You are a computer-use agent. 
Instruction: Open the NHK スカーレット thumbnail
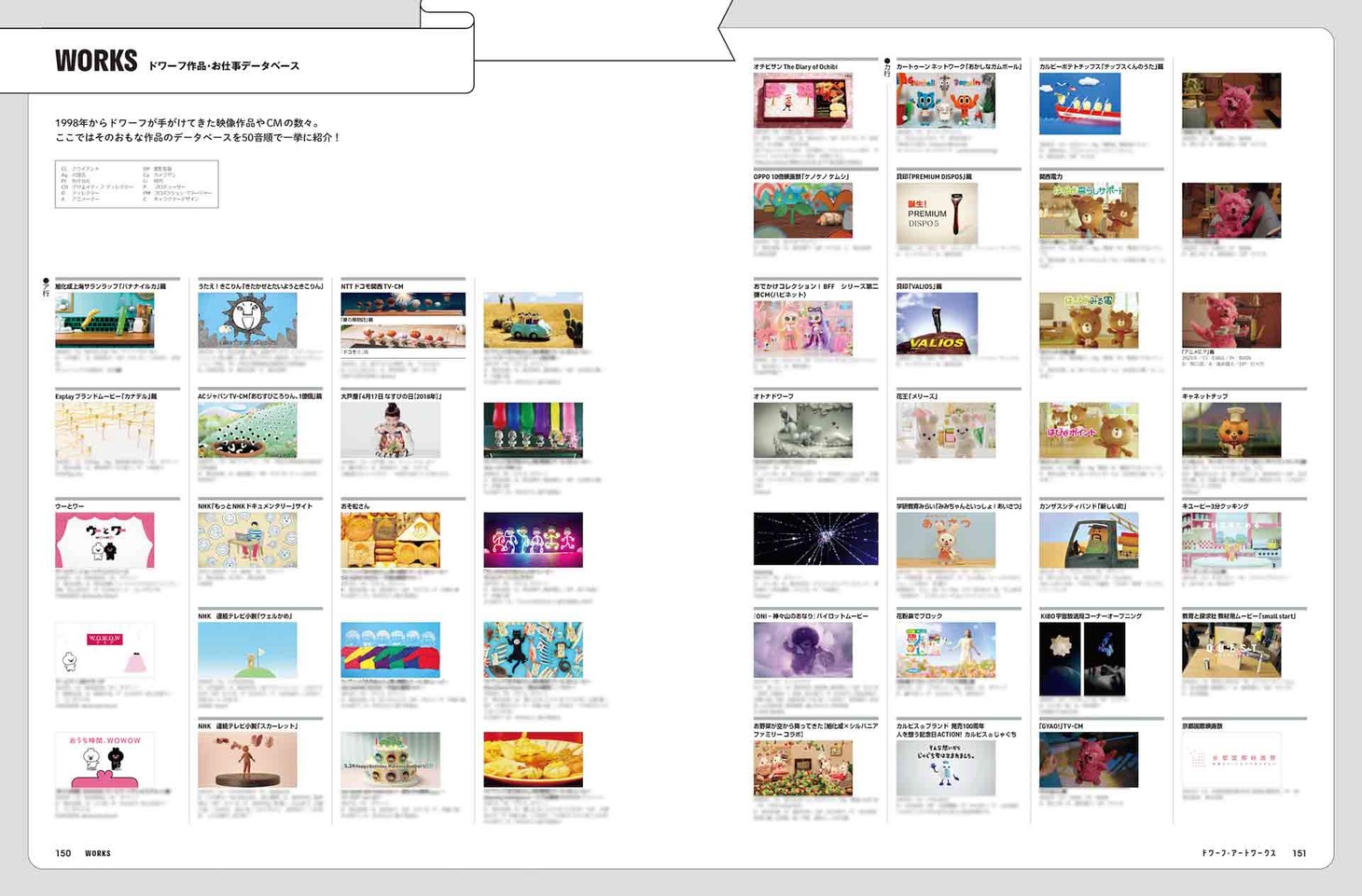[x=247, y=760]
